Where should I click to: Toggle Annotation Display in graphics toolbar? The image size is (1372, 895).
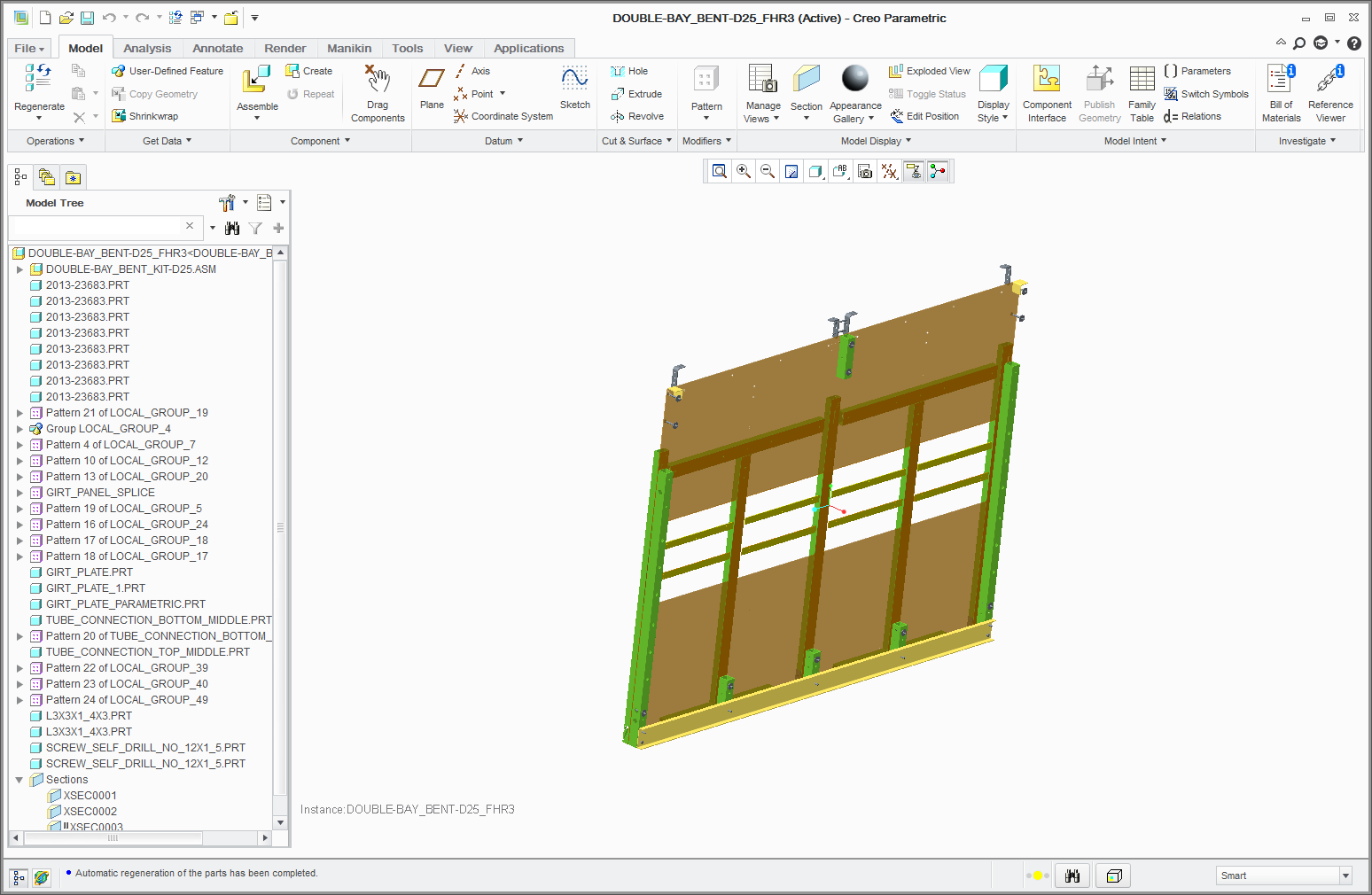(x=914, y=171)
